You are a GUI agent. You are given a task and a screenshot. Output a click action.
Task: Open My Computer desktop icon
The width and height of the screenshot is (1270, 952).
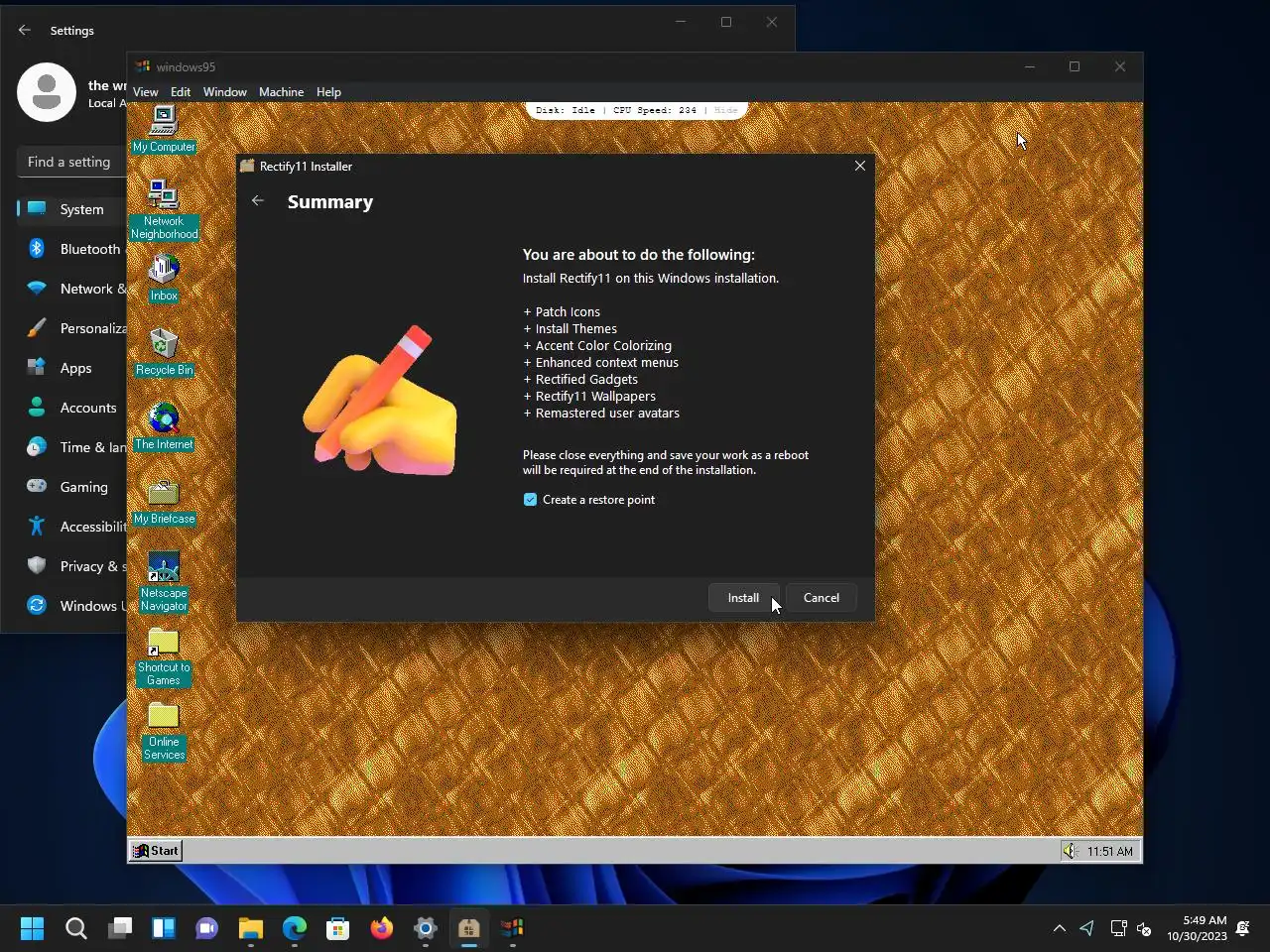click(x=164, y=129)
